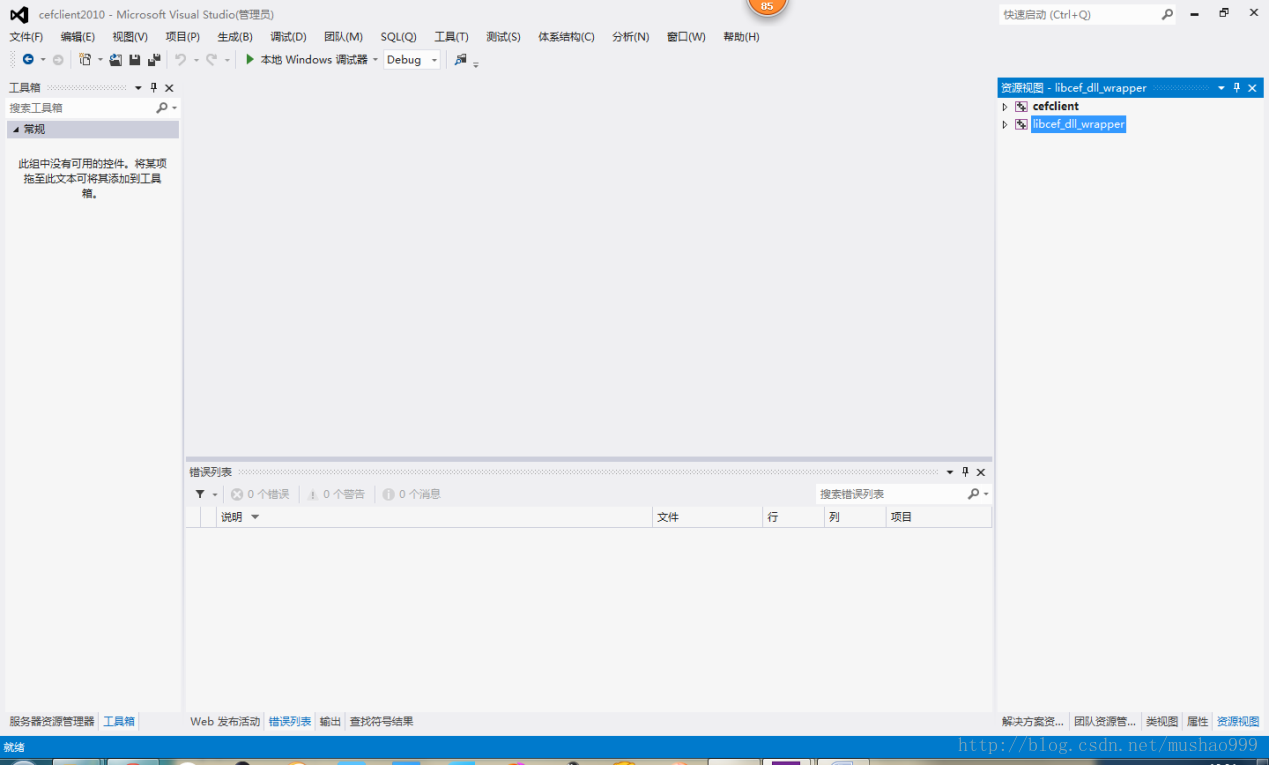The width and height of the screenshot is (1269, 765).
Task: Open the 调试(D) debug menu
Action: pyautogui.click(x=288, y=37)
